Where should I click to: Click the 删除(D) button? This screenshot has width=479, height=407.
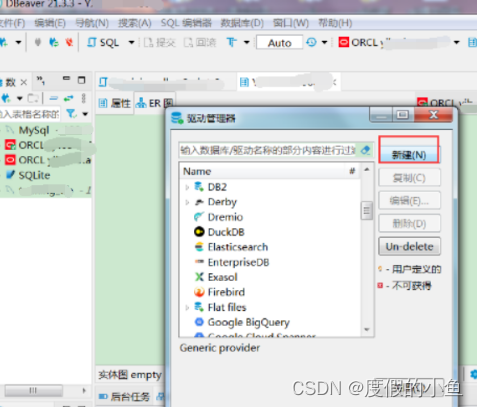pos(409,224)
